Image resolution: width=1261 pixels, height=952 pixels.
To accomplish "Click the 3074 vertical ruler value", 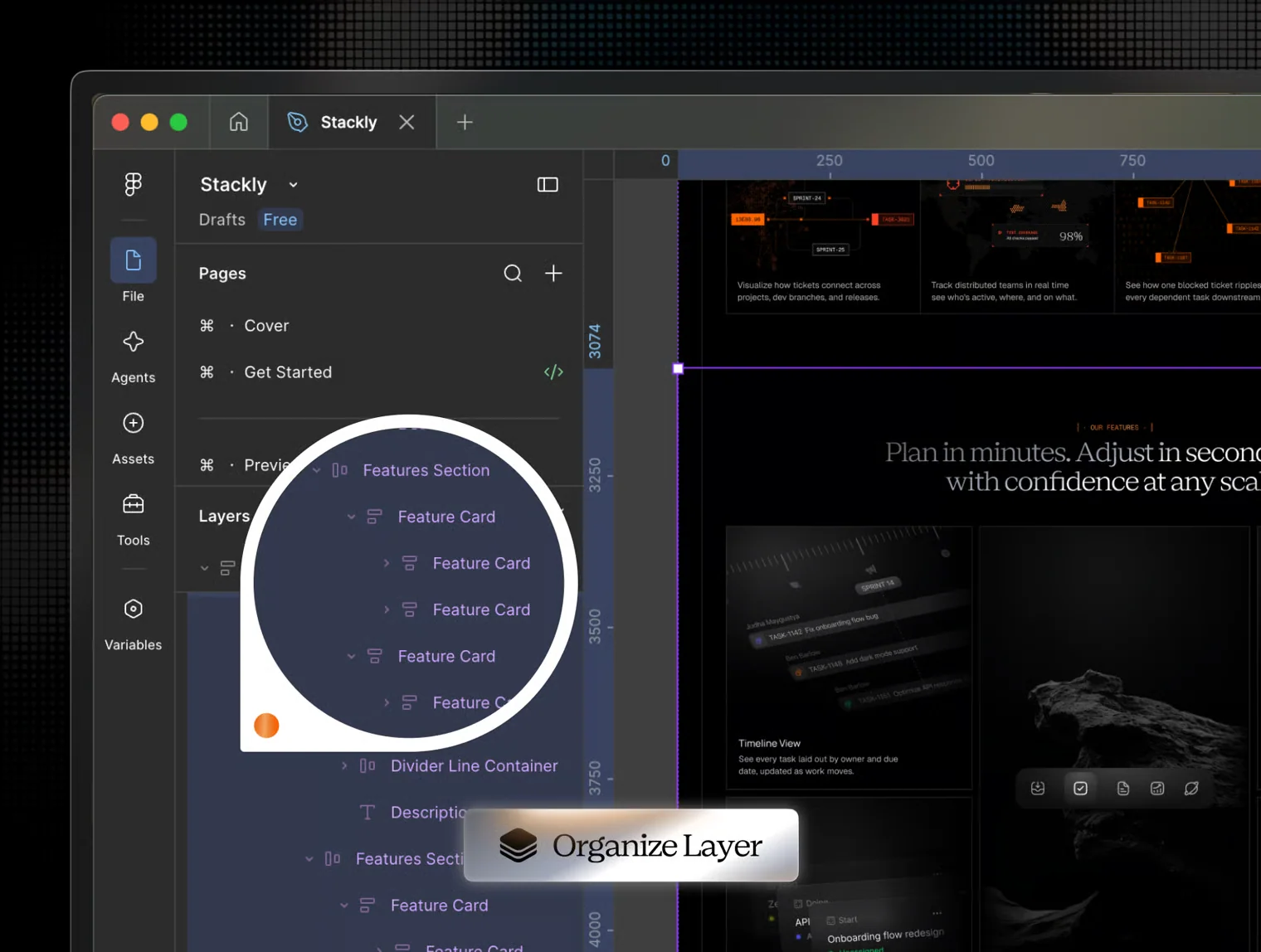I will click(594, 342).
